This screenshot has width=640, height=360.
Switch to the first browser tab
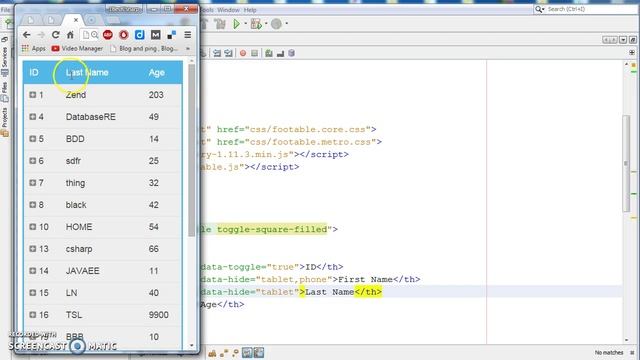[31, 20]
